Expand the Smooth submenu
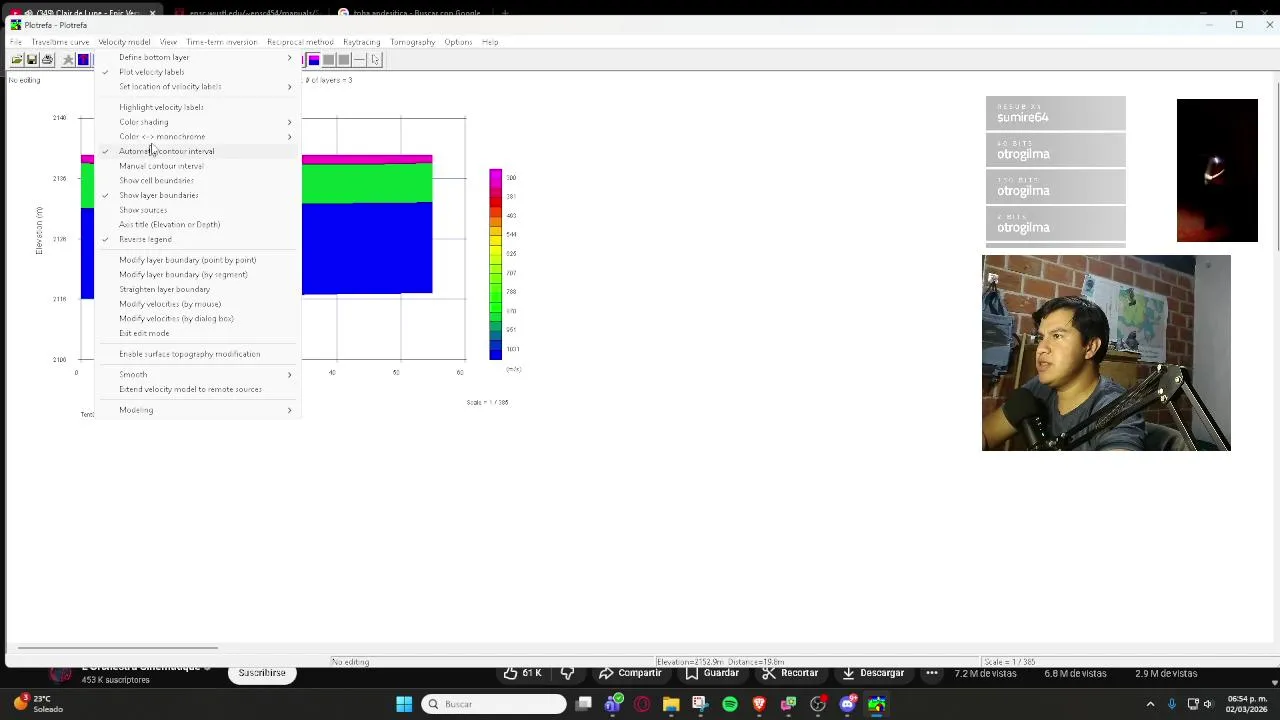This screenshot has width=1280, height=720. 198,375
